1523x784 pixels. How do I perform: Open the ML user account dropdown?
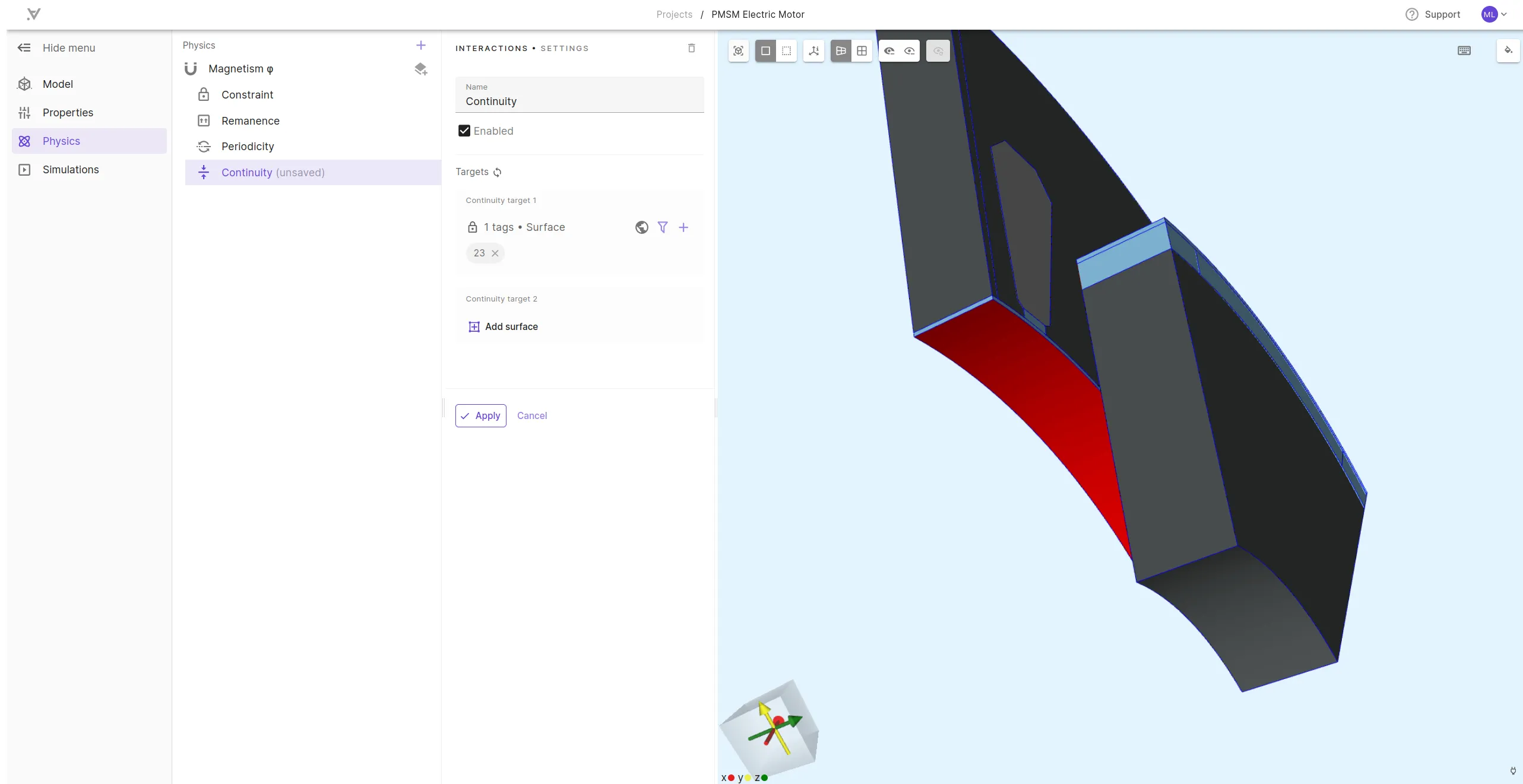(1494, 14)
